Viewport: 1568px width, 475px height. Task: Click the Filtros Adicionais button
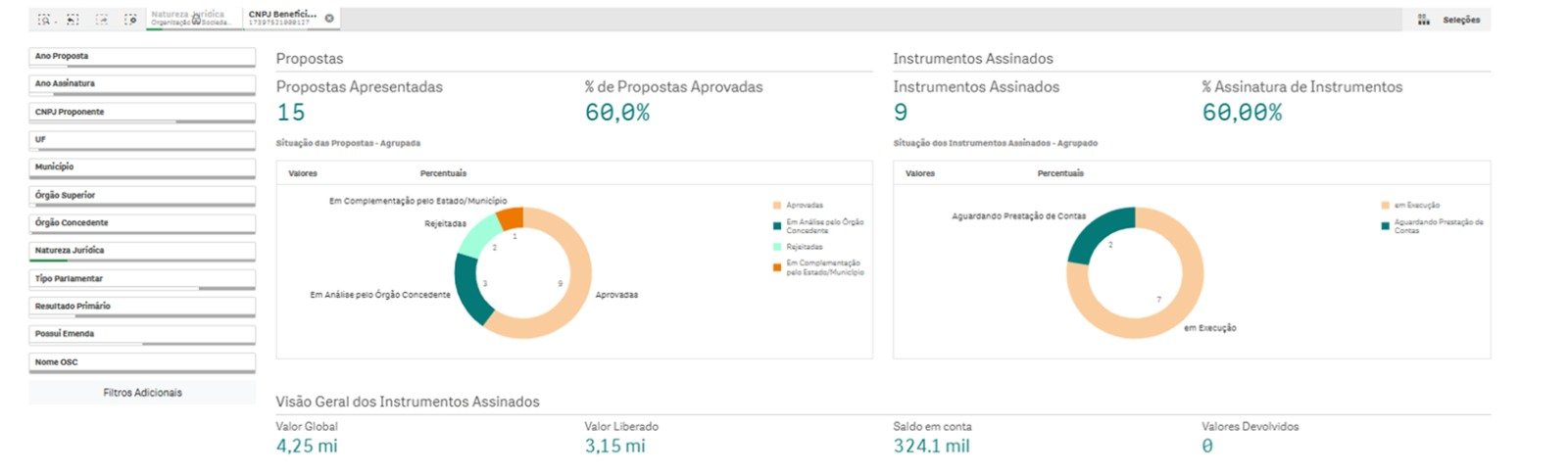142,393
